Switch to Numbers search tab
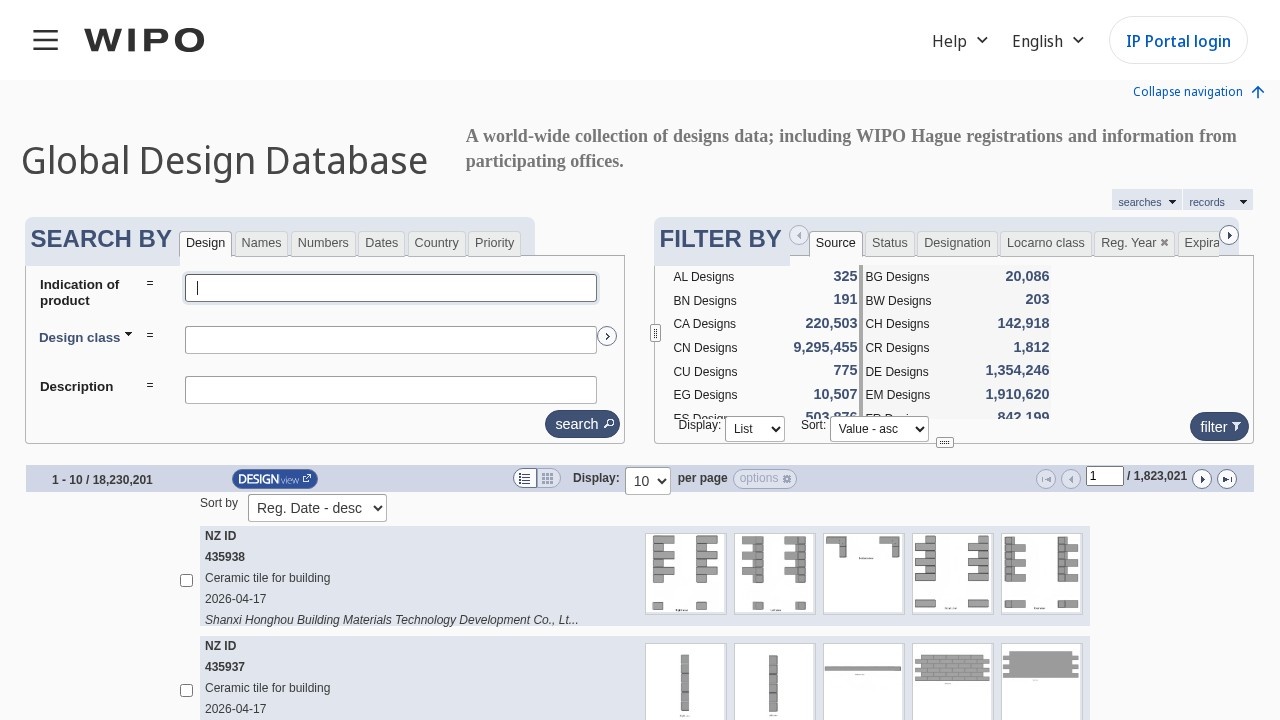 323,243
